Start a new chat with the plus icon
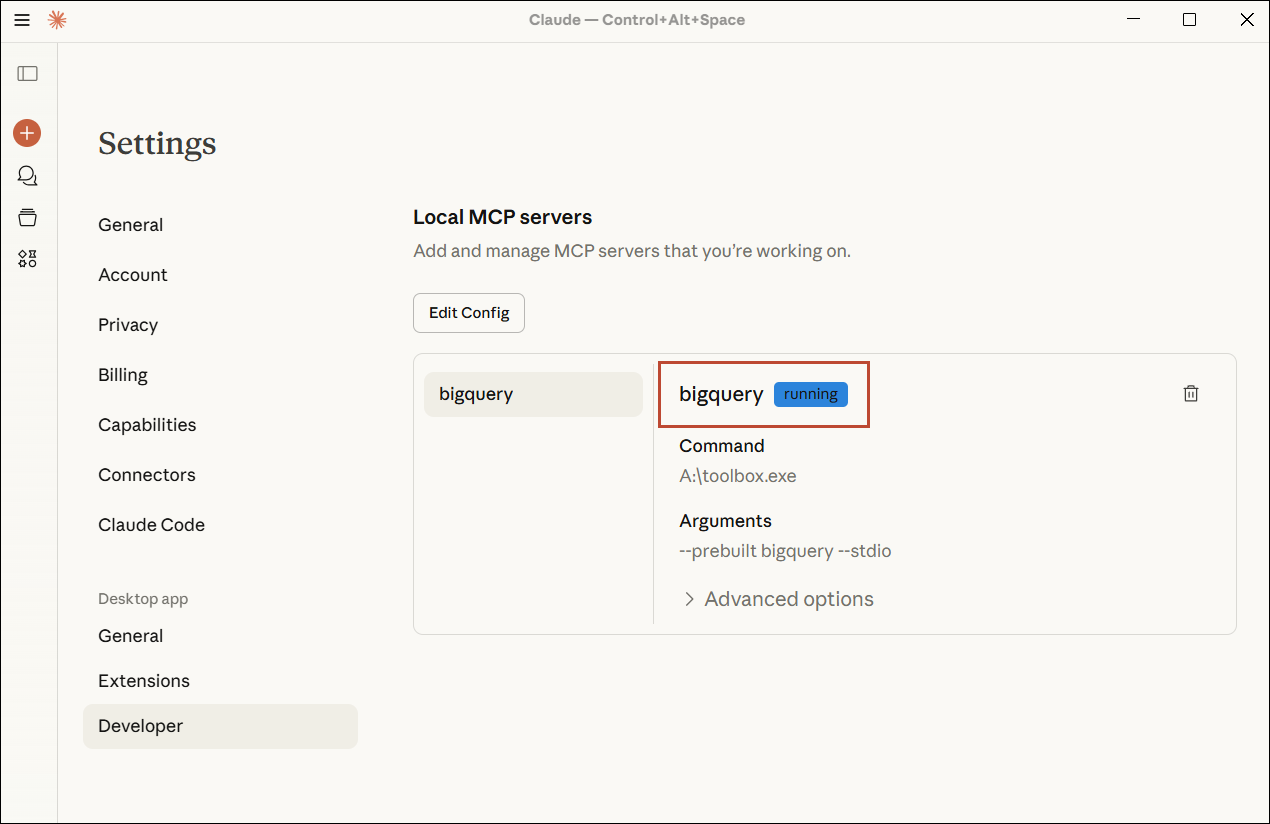The width and height of the screenshot is (1270, 824). tap(27, 132)
